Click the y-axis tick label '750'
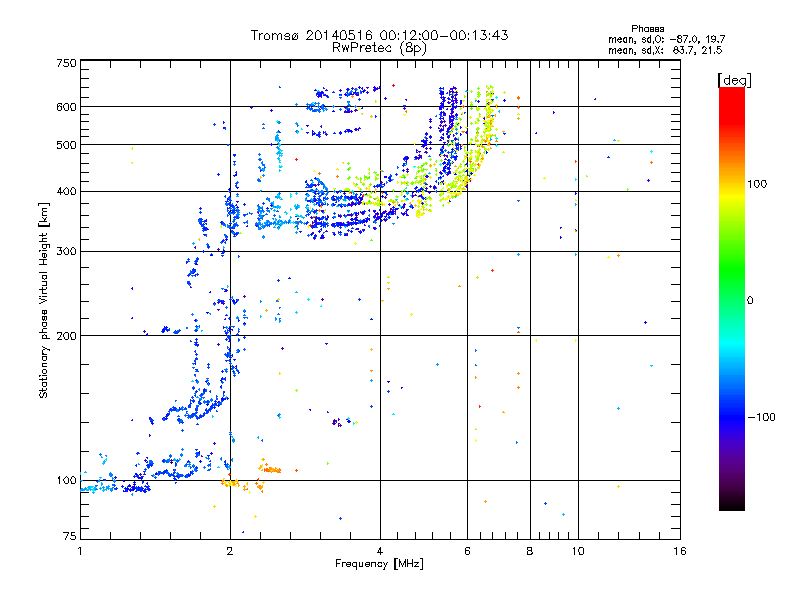 [x=66, y=63]
